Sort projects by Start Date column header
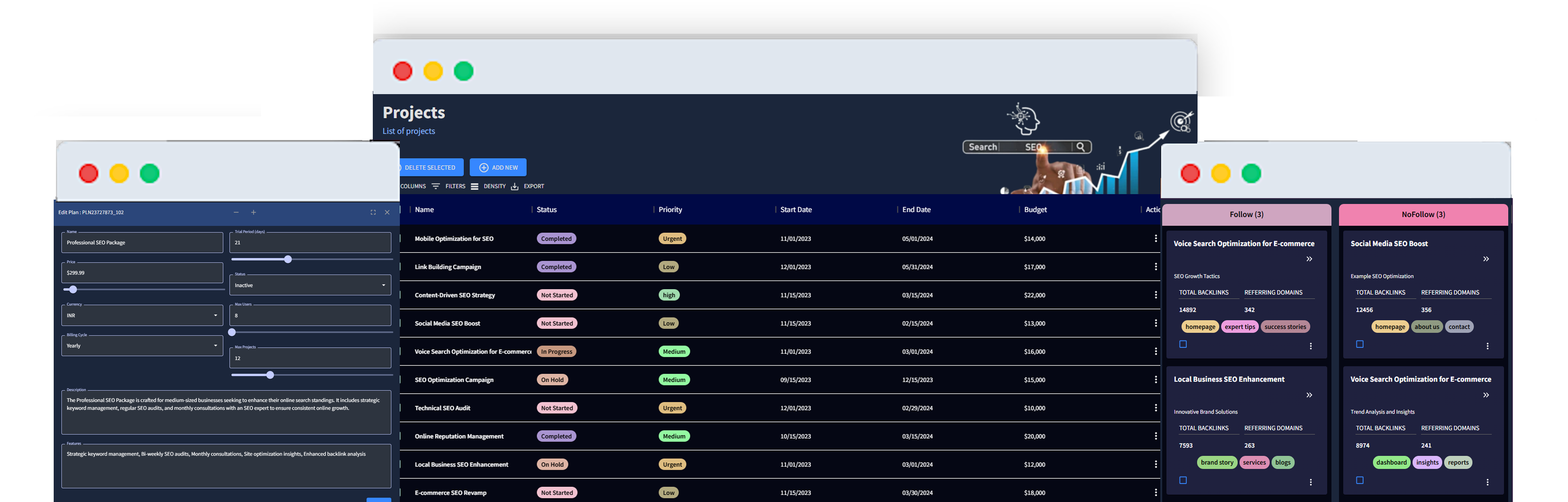 (x=796, y=209)
